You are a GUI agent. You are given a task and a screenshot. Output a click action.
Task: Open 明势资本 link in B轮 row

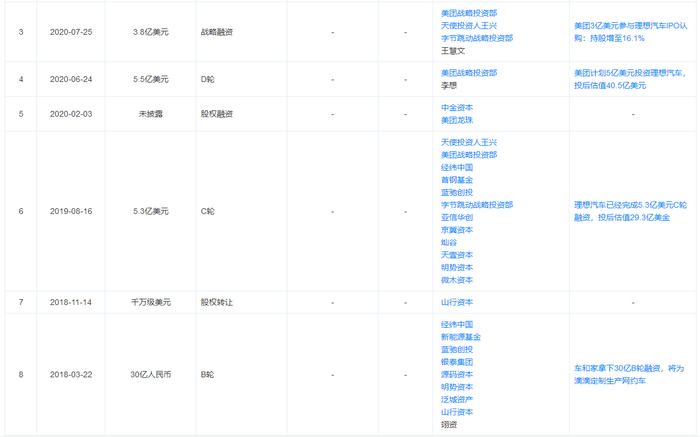[457, 387]
